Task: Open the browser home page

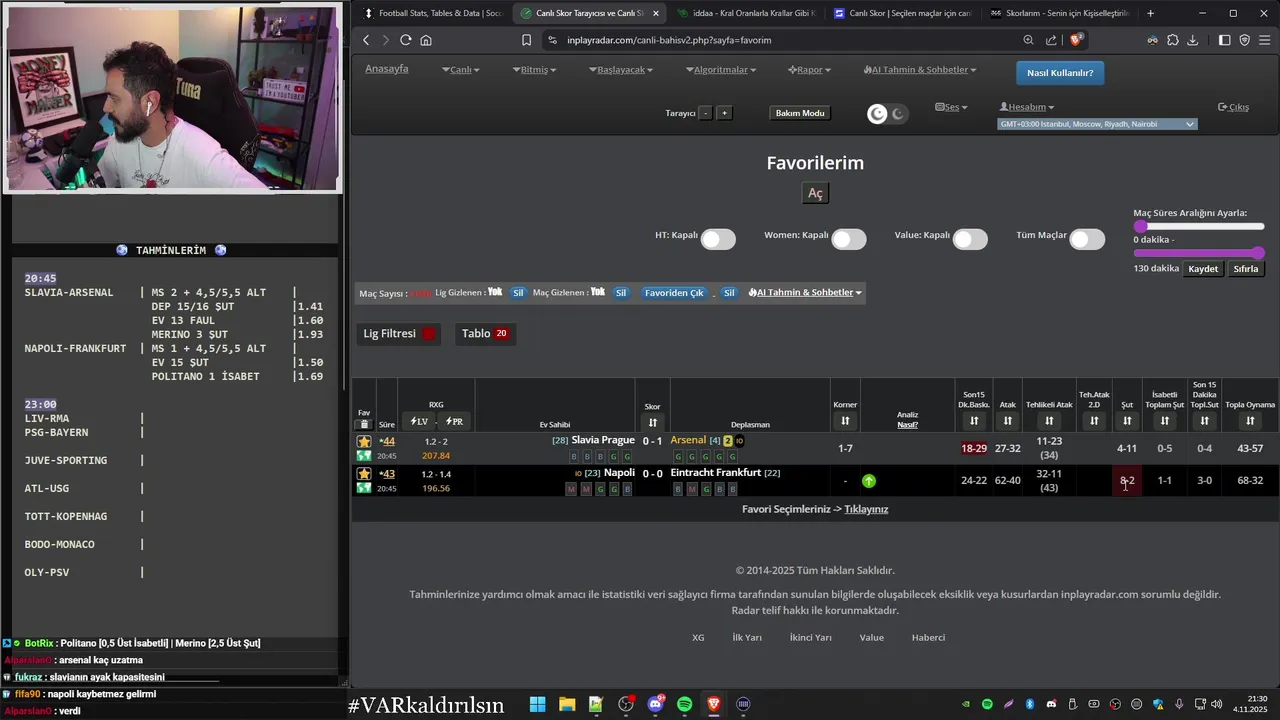Action: click(x=426, y=40)
